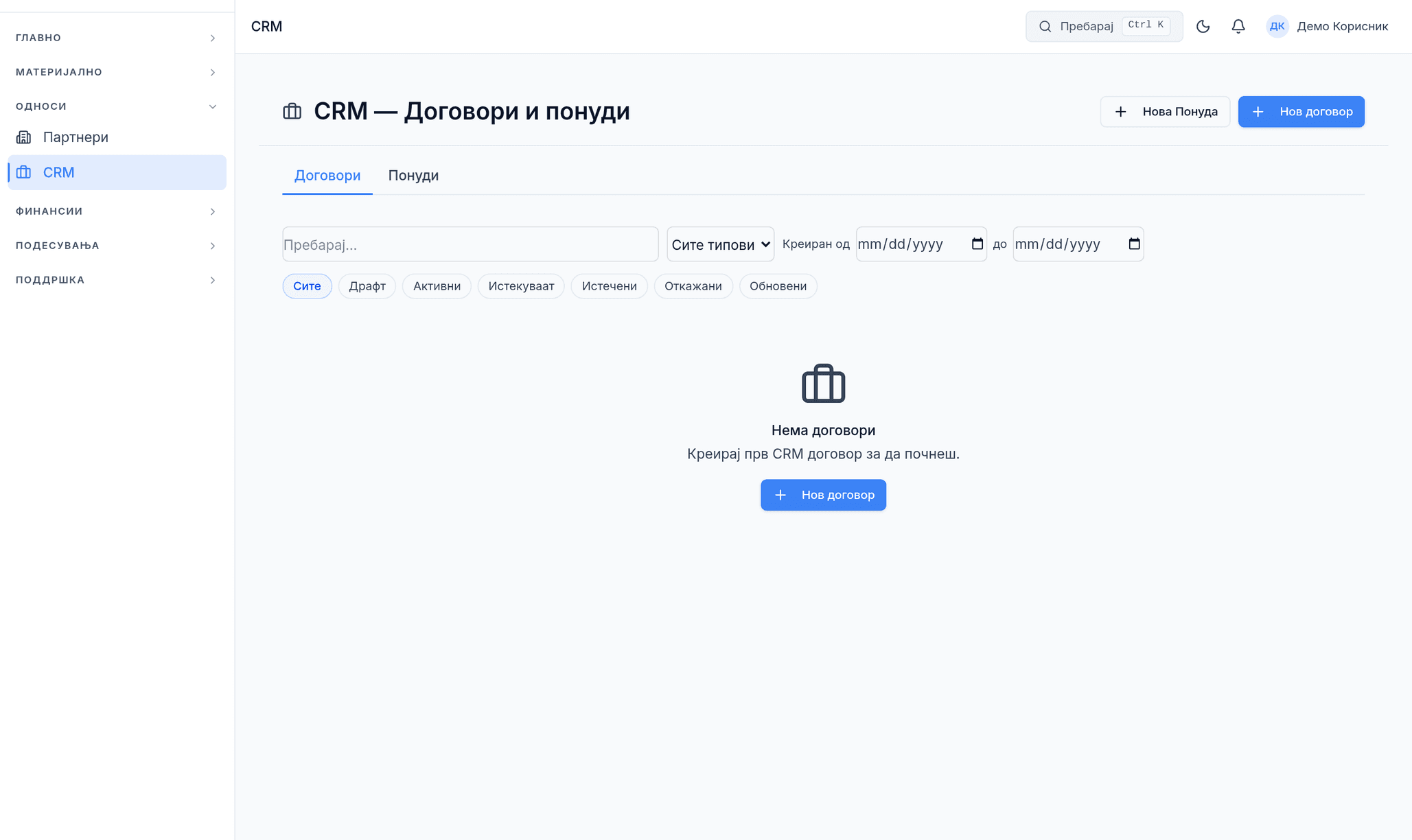This screenshot has height=840, width=1412.
Task: Click the plus icon on Нова Понуда
Action: 1120,112
